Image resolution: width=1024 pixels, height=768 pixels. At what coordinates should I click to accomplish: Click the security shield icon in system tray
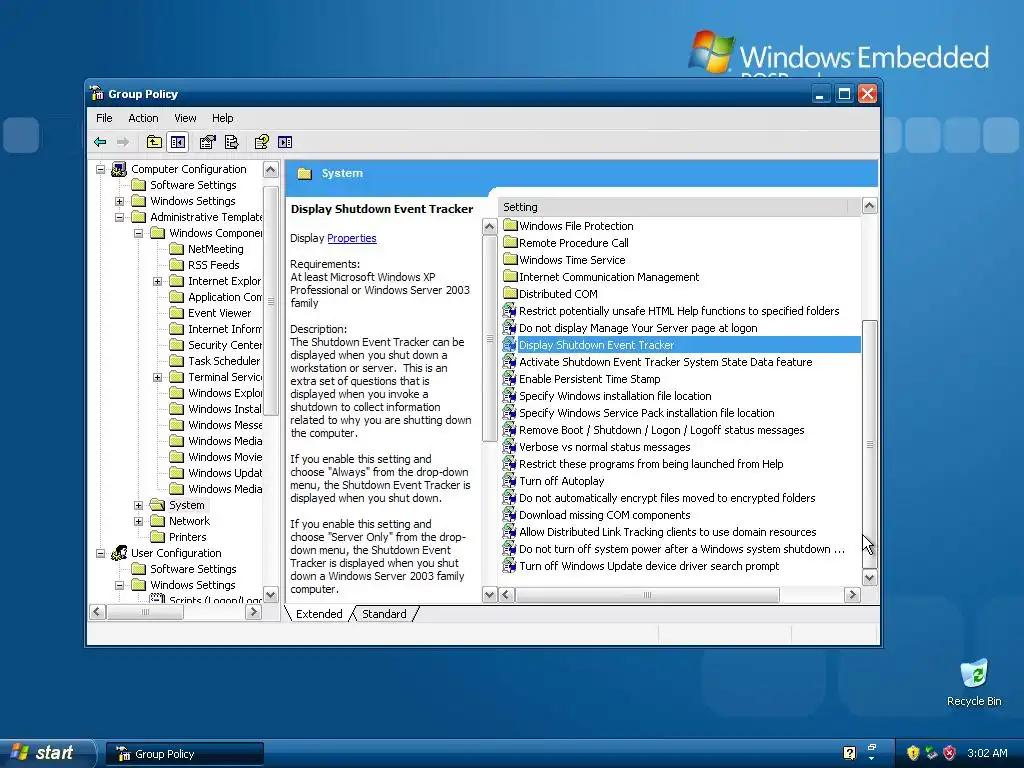(x=912, y=753)
